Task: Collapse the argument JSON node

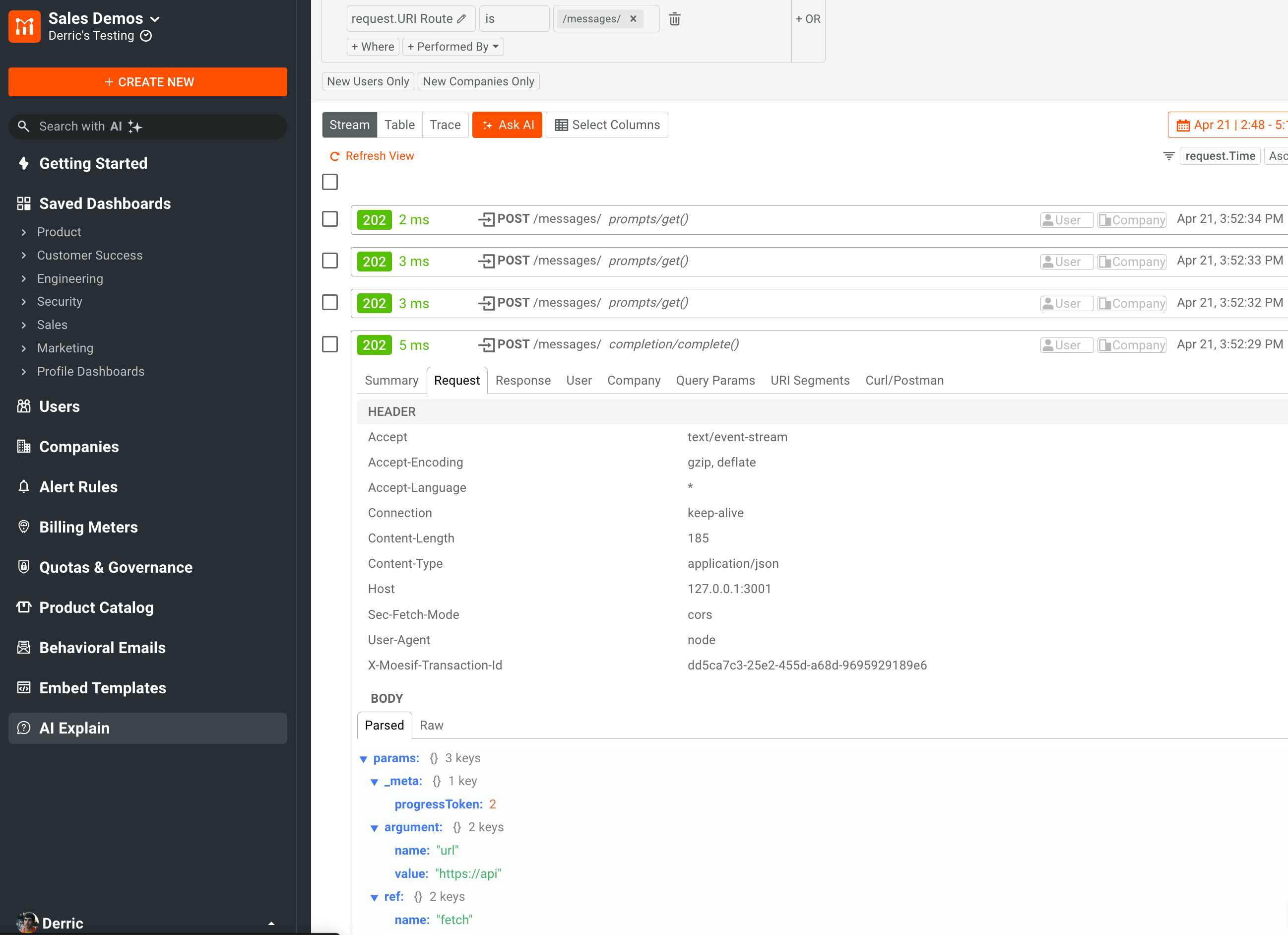Action: pos(374,828)
